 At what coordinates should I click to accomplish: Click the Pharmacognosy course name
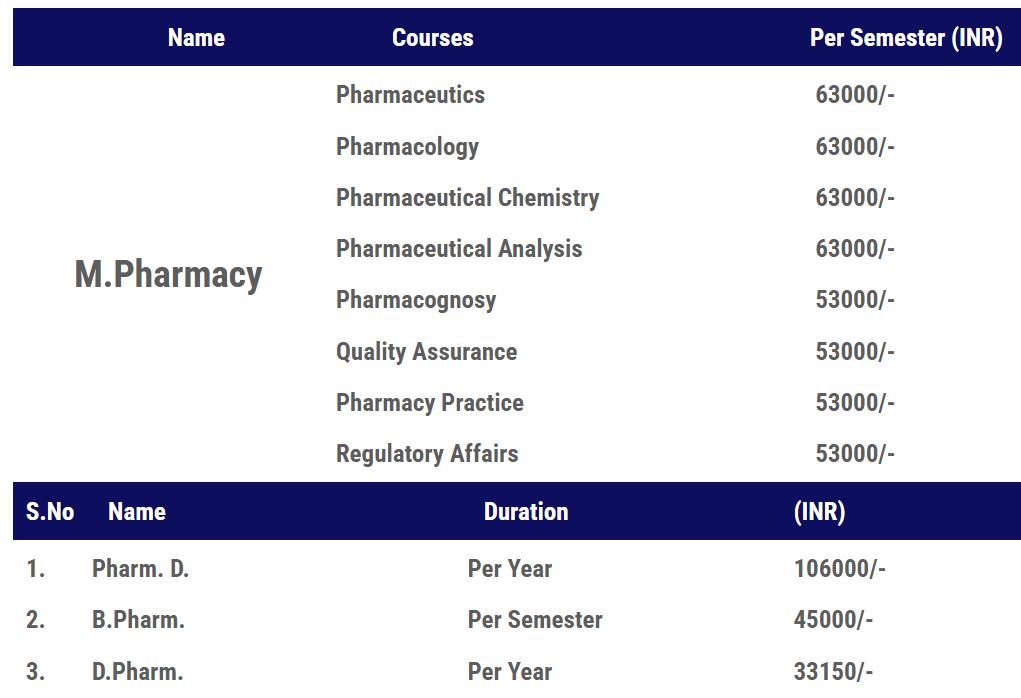click(416, 300)
